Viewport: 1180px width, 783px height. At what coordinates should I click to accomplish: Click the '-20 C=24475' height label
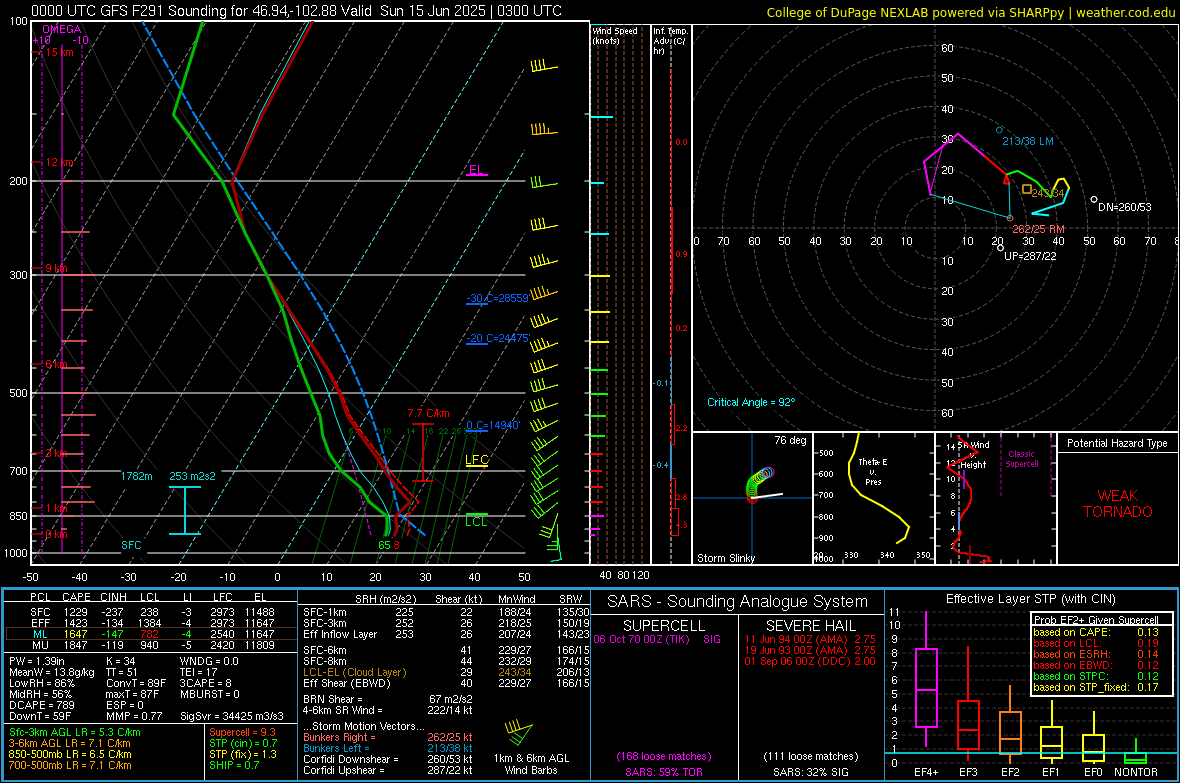point(498,338)
